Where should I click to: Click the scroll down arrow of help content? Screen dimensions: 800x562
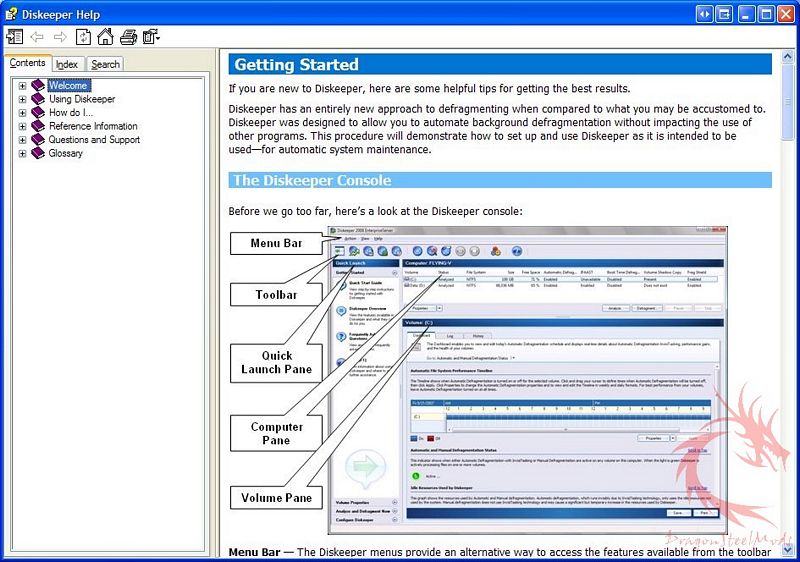pos(787,549)
